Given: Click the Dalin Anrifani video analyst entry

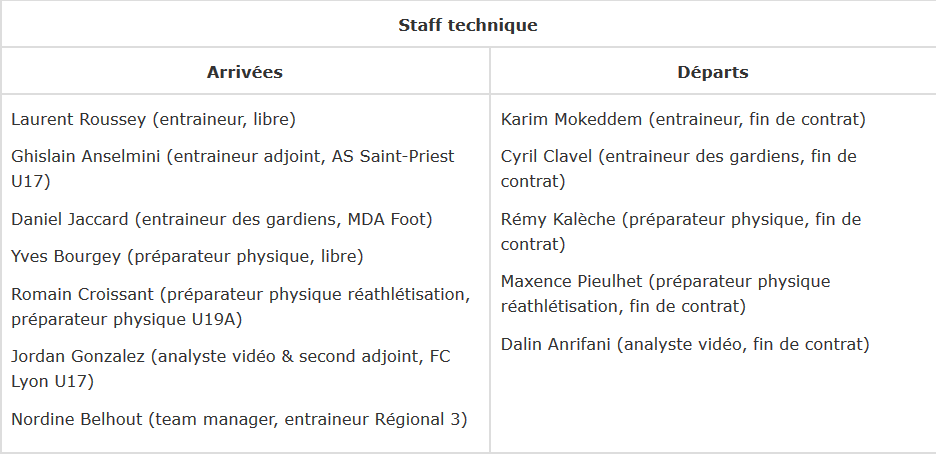Looking at the screenshot, I should (685, 344).
